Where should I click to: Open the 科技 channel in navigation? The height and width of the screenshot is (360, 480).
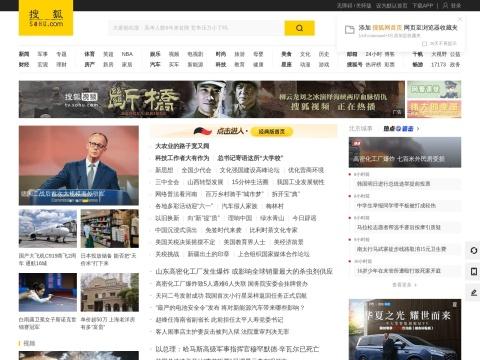221,64
